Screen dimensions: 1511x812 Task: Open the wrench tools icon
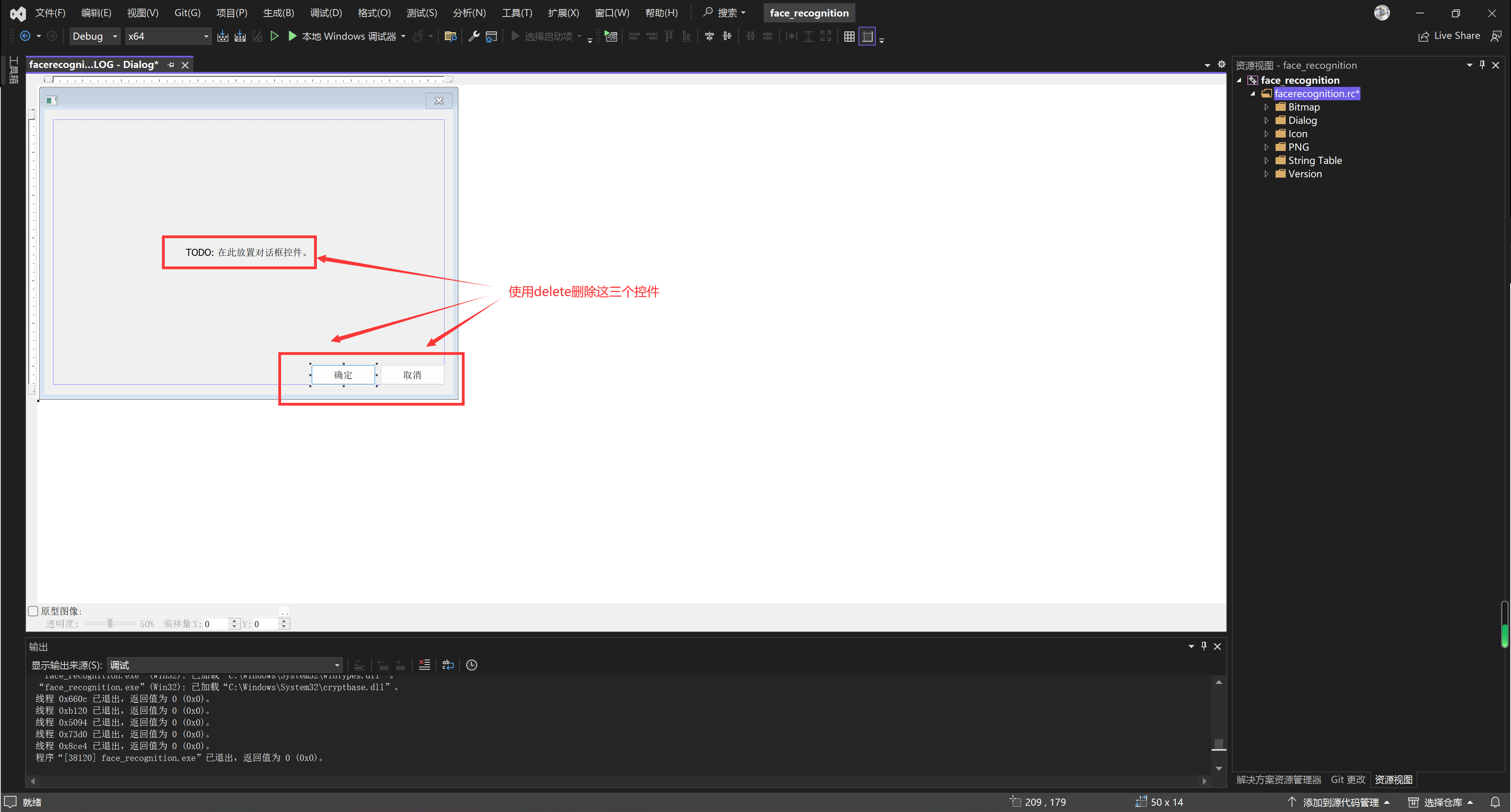click(473, 37)
